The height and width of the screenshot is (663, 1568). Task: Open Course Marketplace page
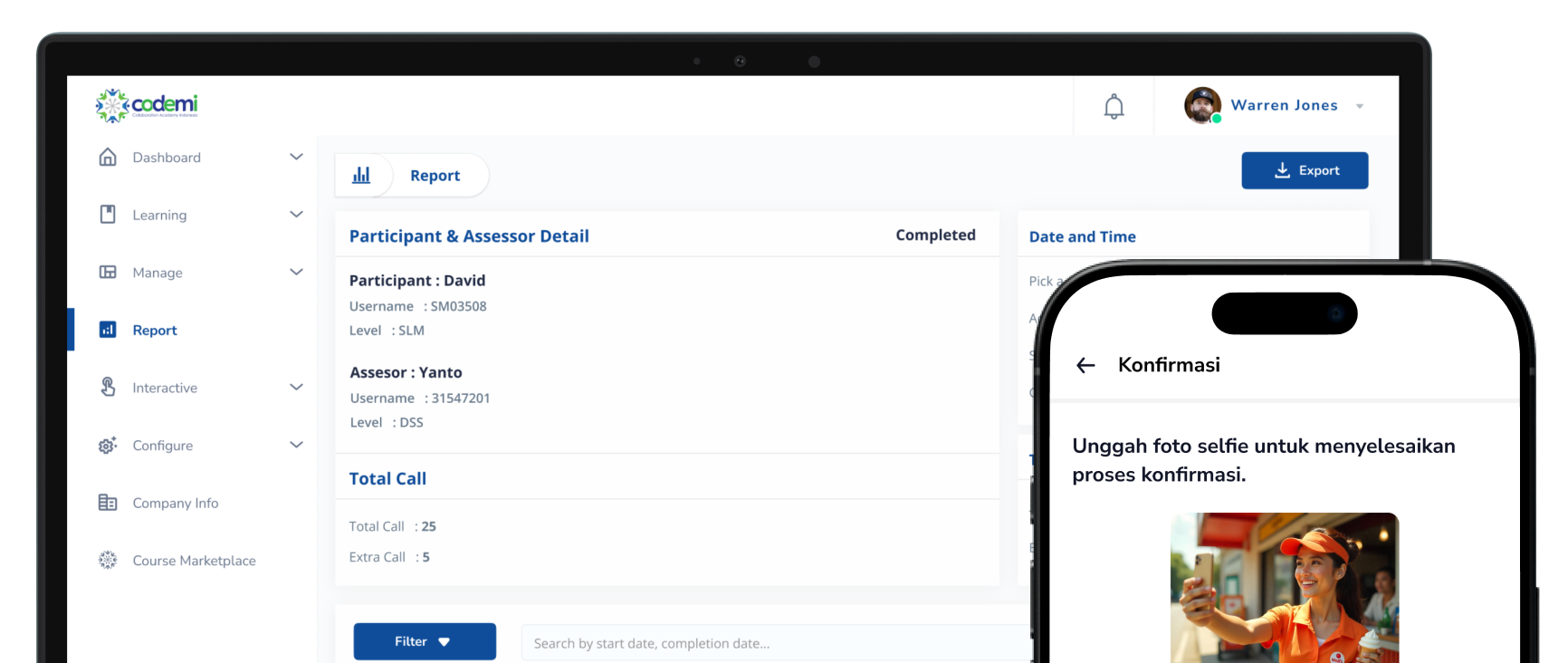[194, 561]
